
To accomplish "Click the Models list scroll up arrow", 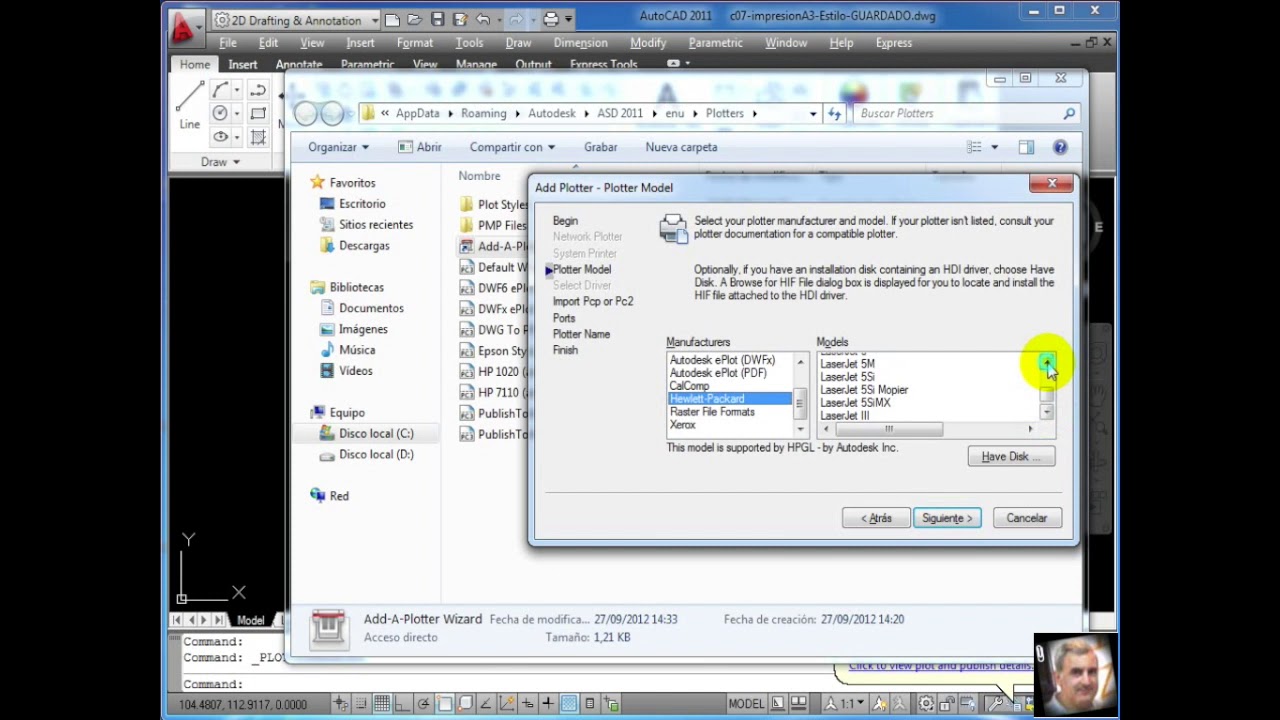I will tap(1046, 361).
